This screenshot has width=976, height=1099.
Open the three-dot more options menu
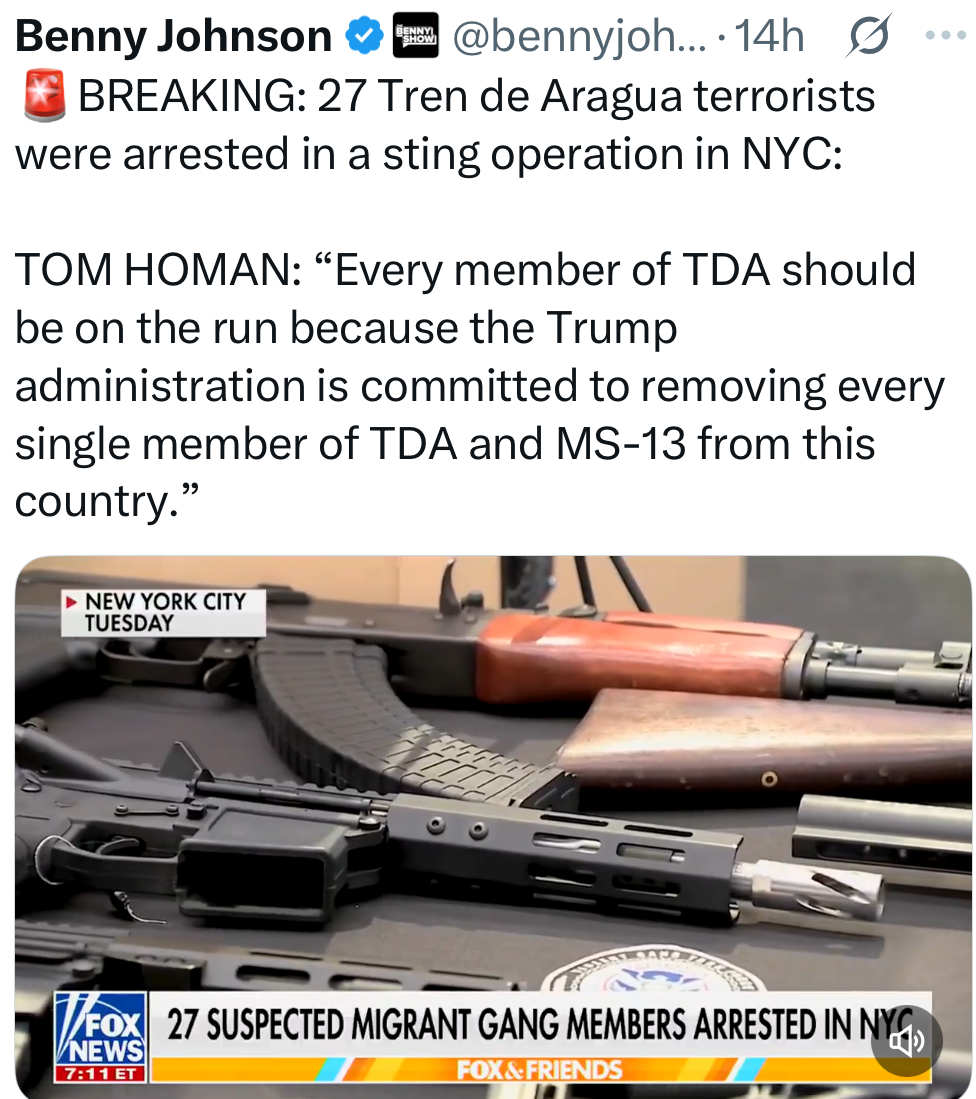coord(945,34)
